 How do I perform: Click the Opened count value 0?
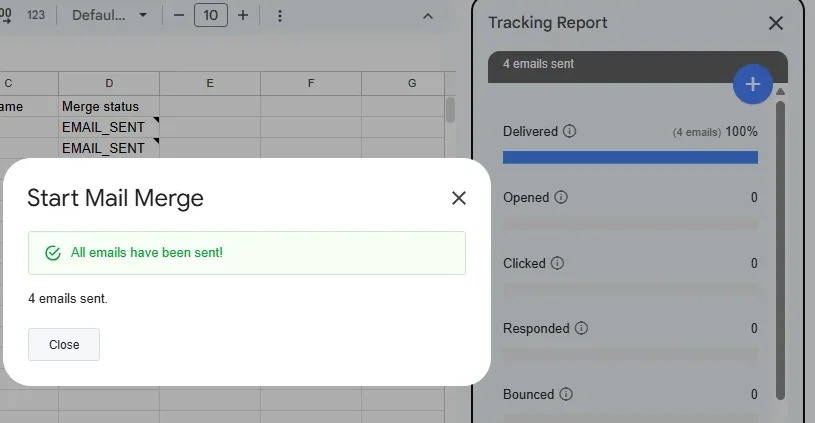click(x=754, y=197)
